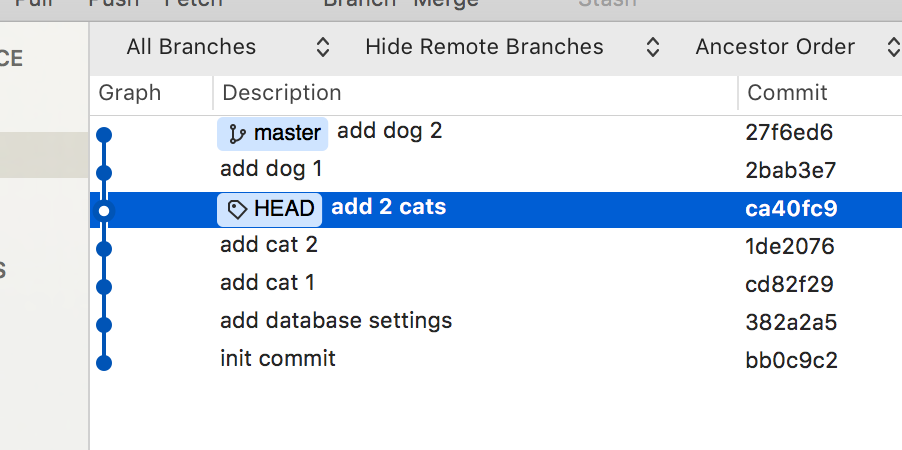Click graph node for add dog 2

pyautogui.click(x=104, y=134)
